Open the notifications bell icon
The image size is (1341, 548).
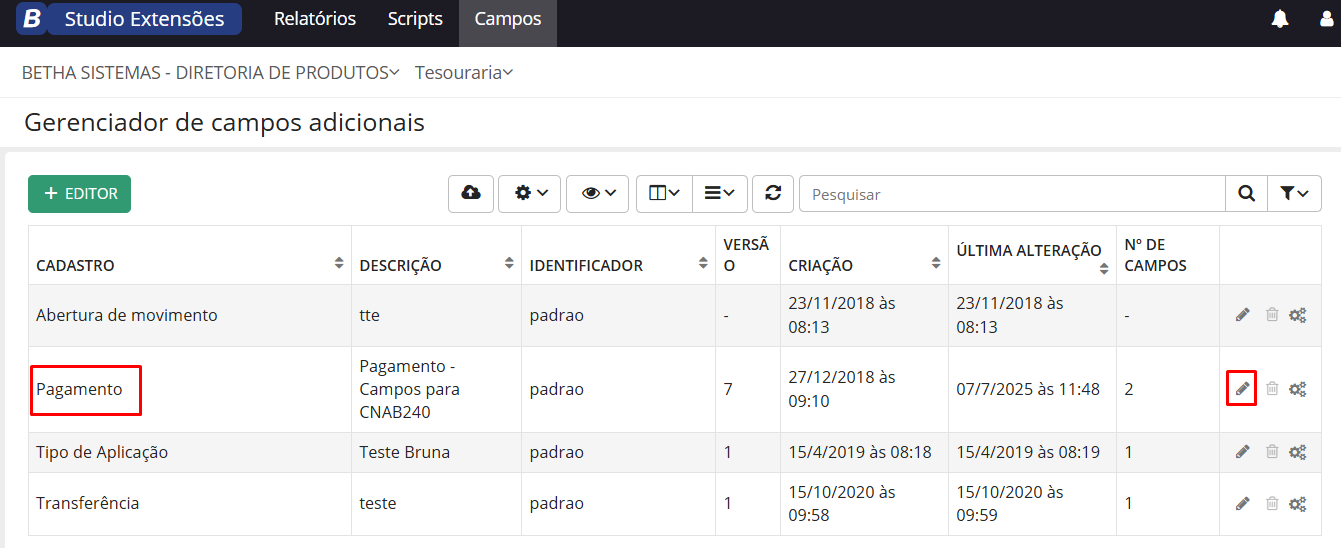pos(1280,19)
